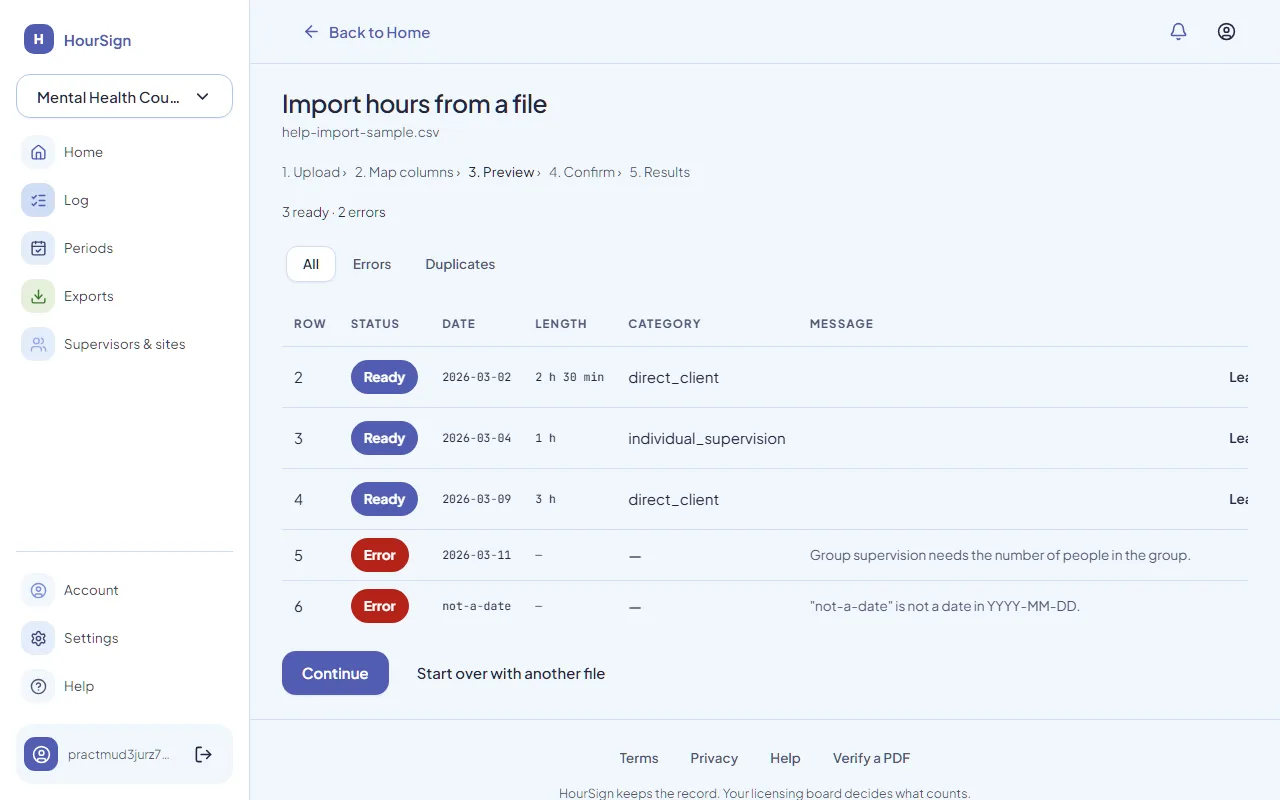
Task: Click the Supervisors & sites people icon
Action: (x=38, y=344)
